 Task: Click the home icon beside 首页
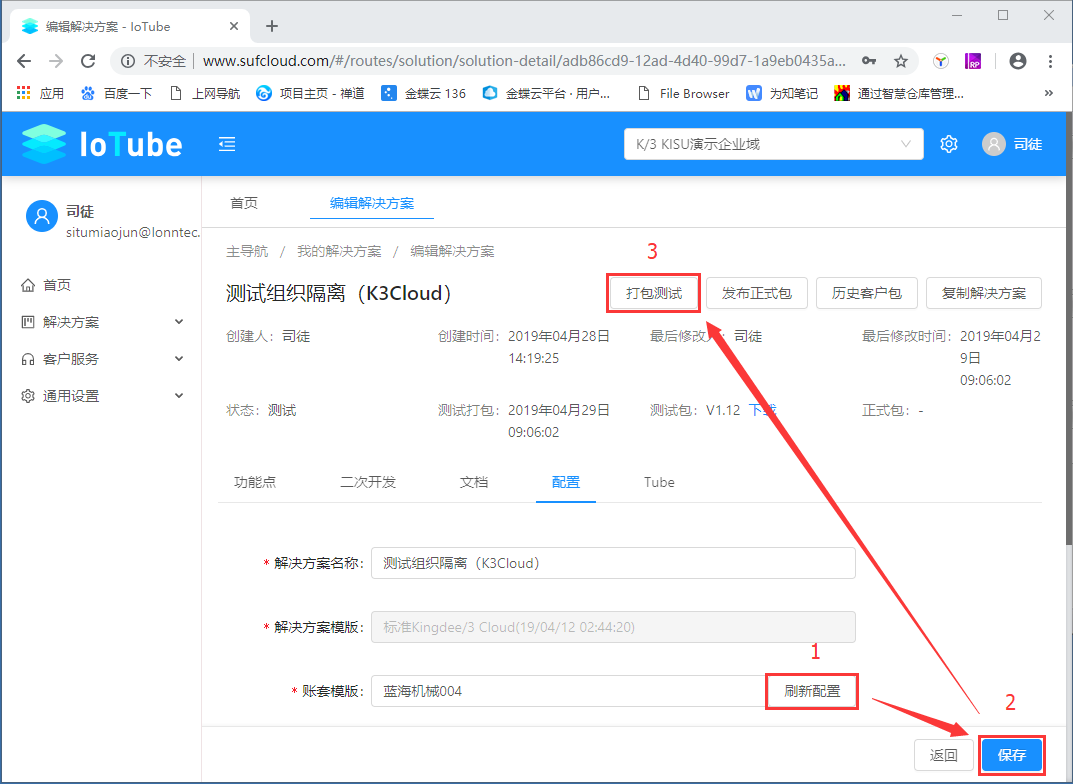point(28,285)
